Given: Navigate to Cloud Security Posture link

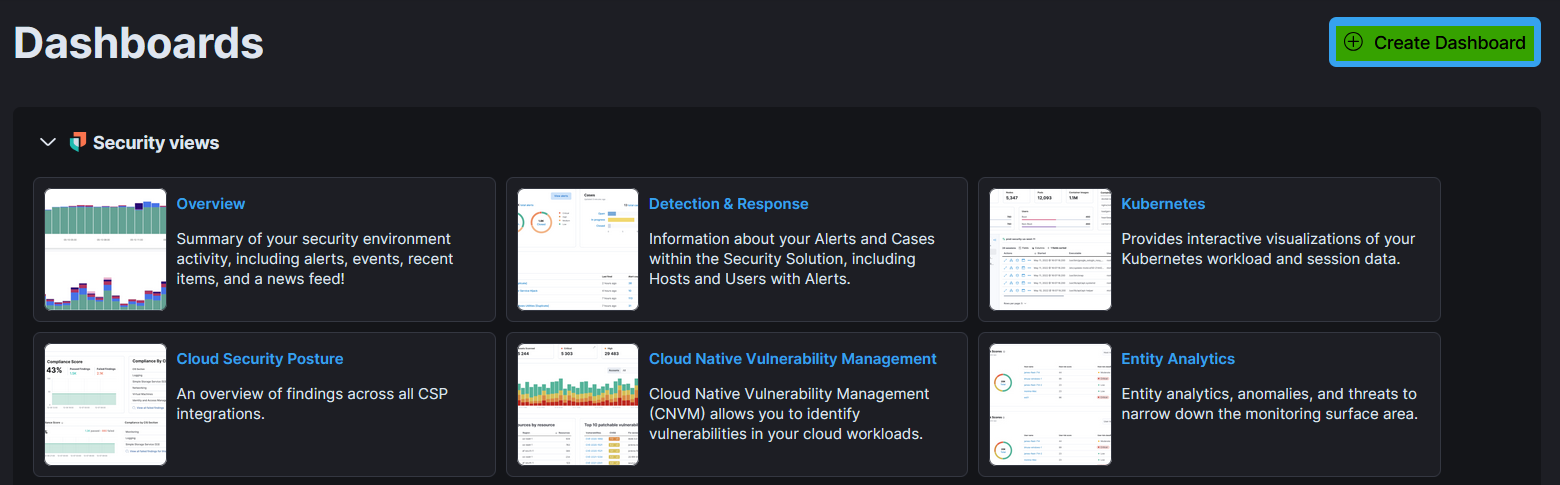Looking at the screenshot, I should 260,359.
